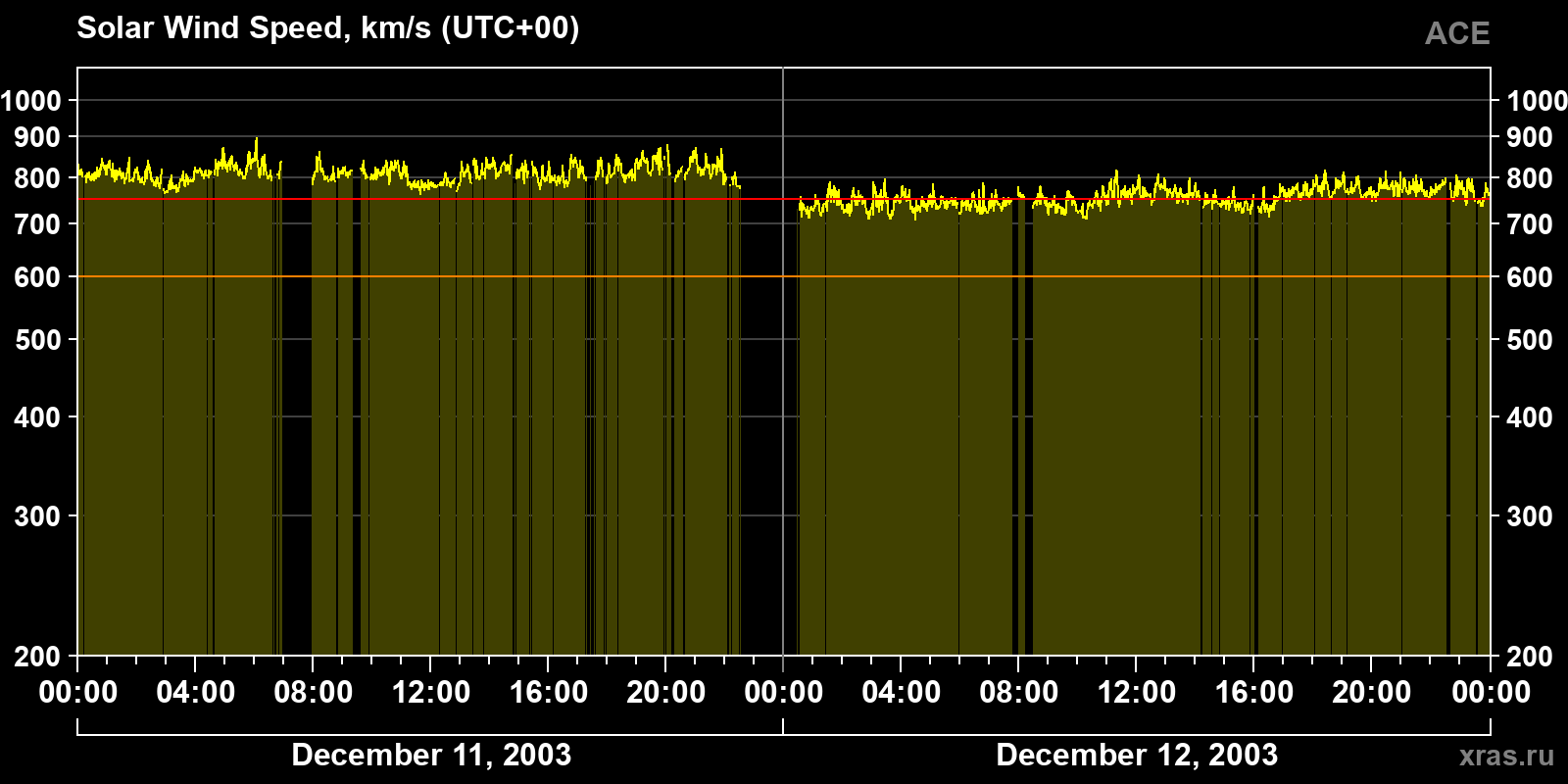
Task: Click the 300 value on the left axis
Action: point(37,516)
